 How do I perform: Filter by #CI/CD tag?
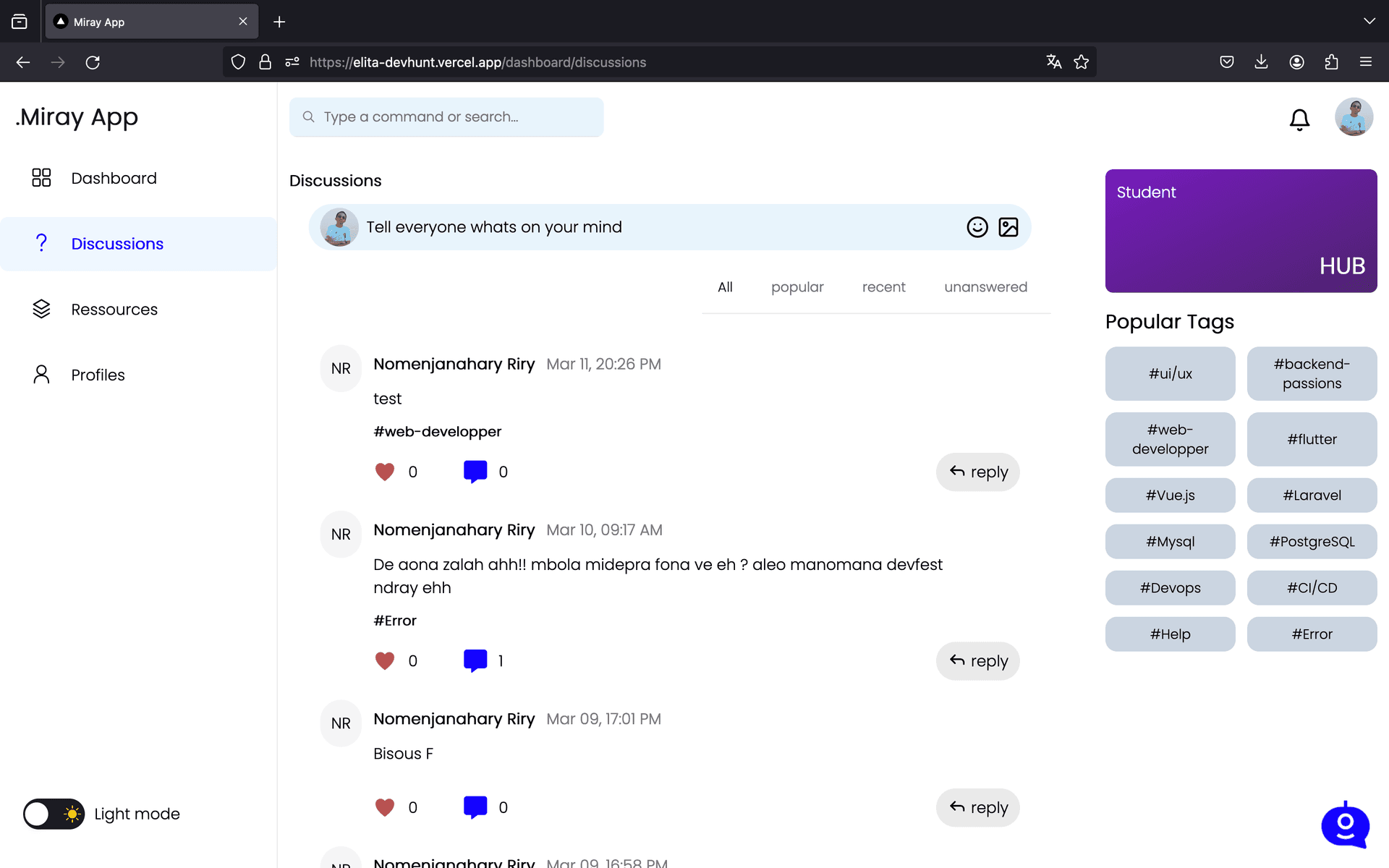pyautogui.click(x=1312, y=588)
